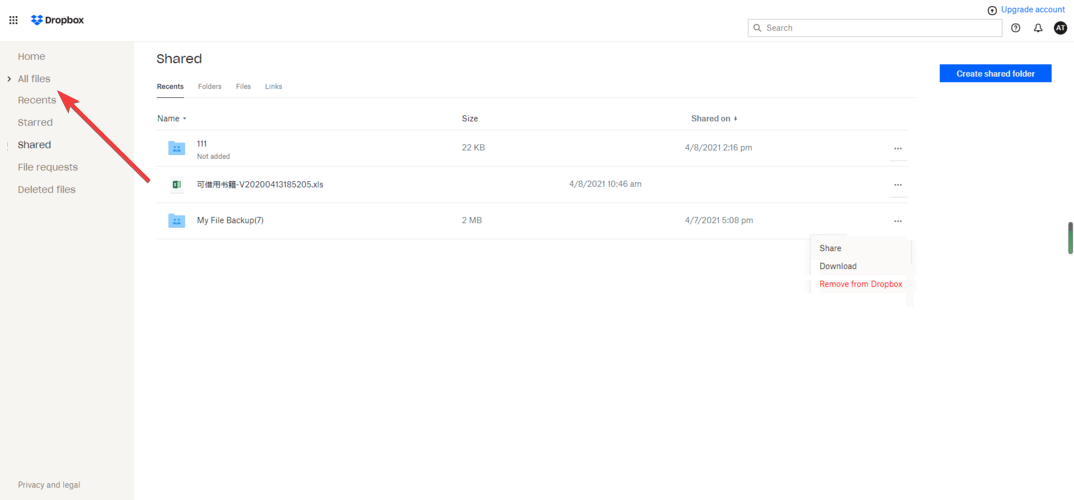The height and width of the screenshot is (500, 1074).
Task: Open the AT account avatar
Action: click(1060, 28)
